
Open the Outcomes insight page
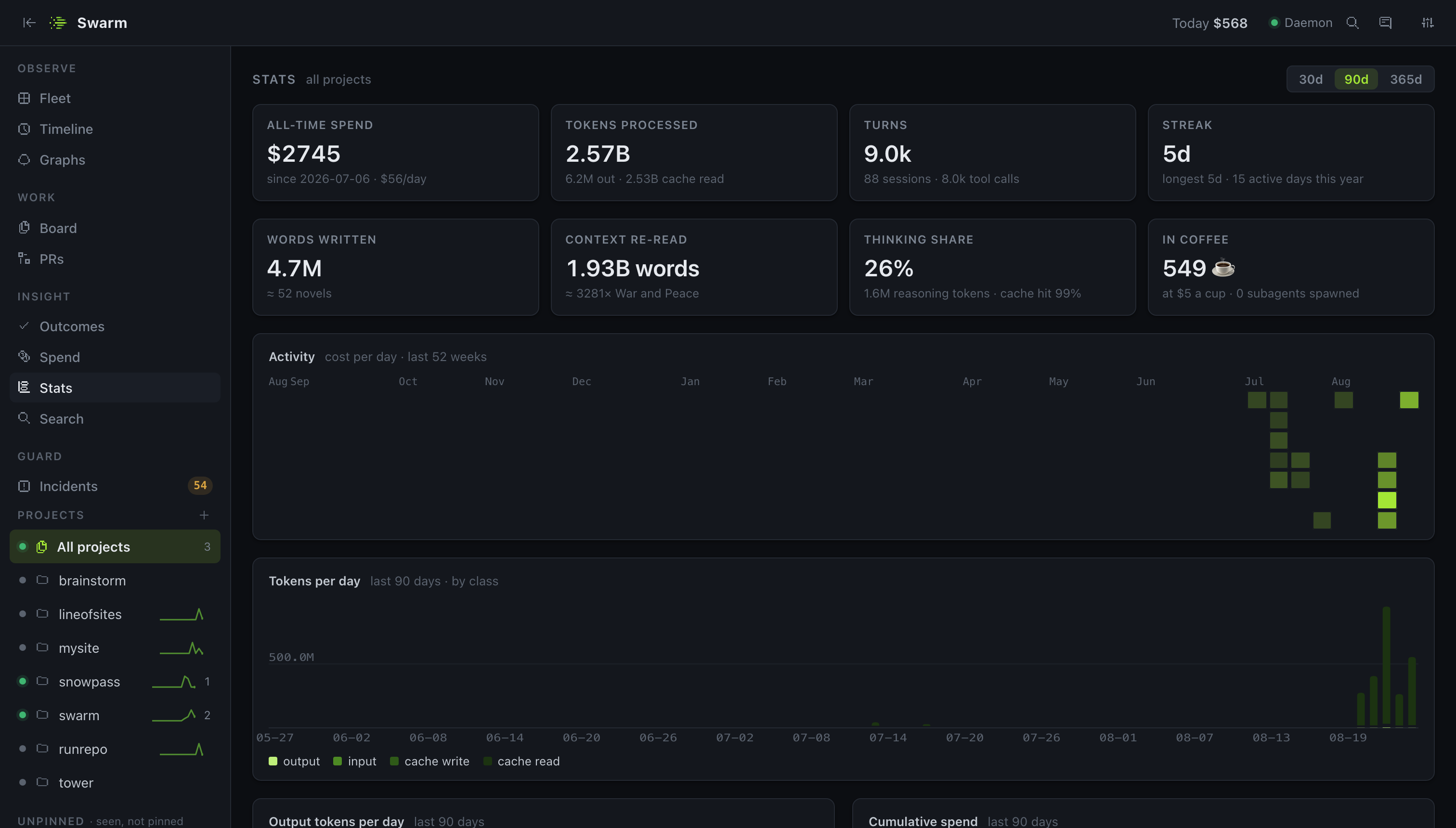click(x=115, y=326)
